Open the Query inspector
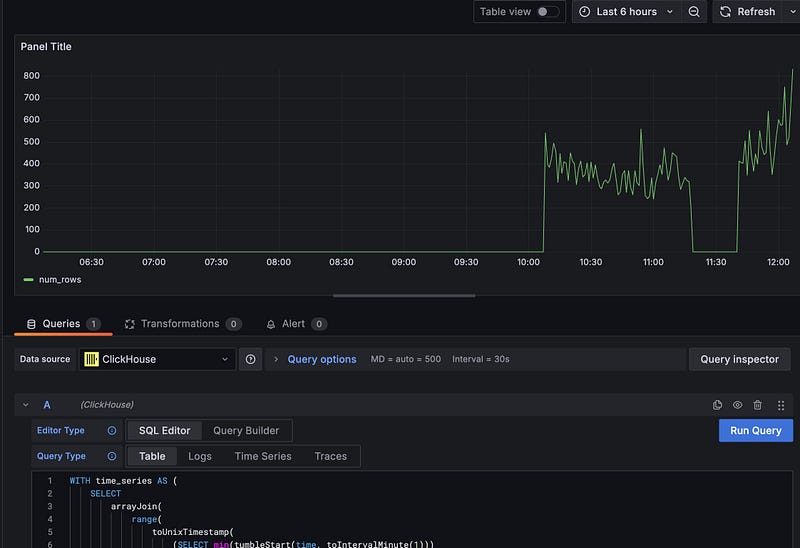 tap(739, 359)
